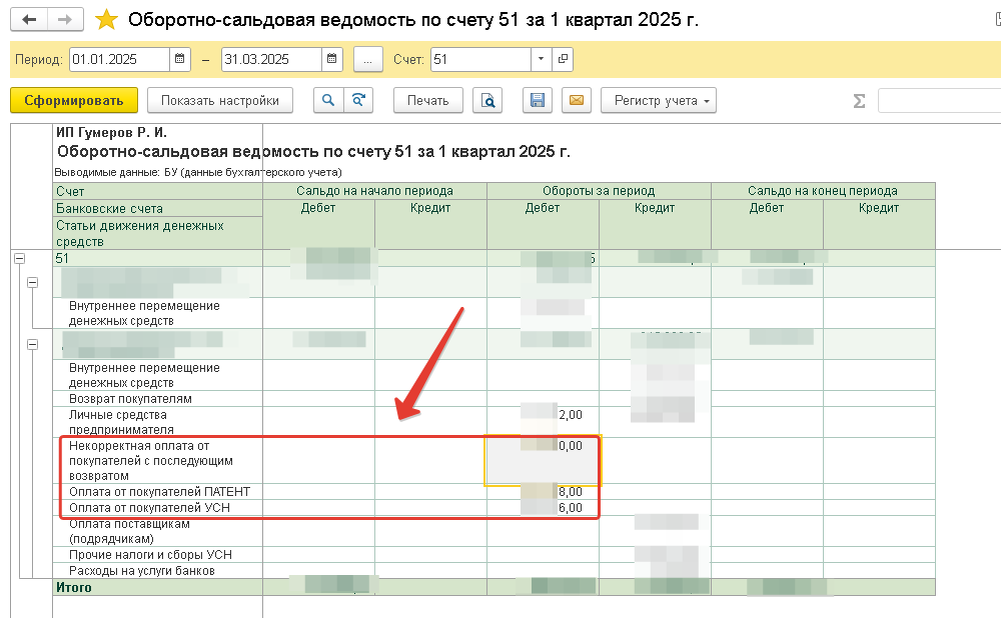The image size is (1001, 618).
Task: Click the Обороты за период header
Action: (599, 191)
